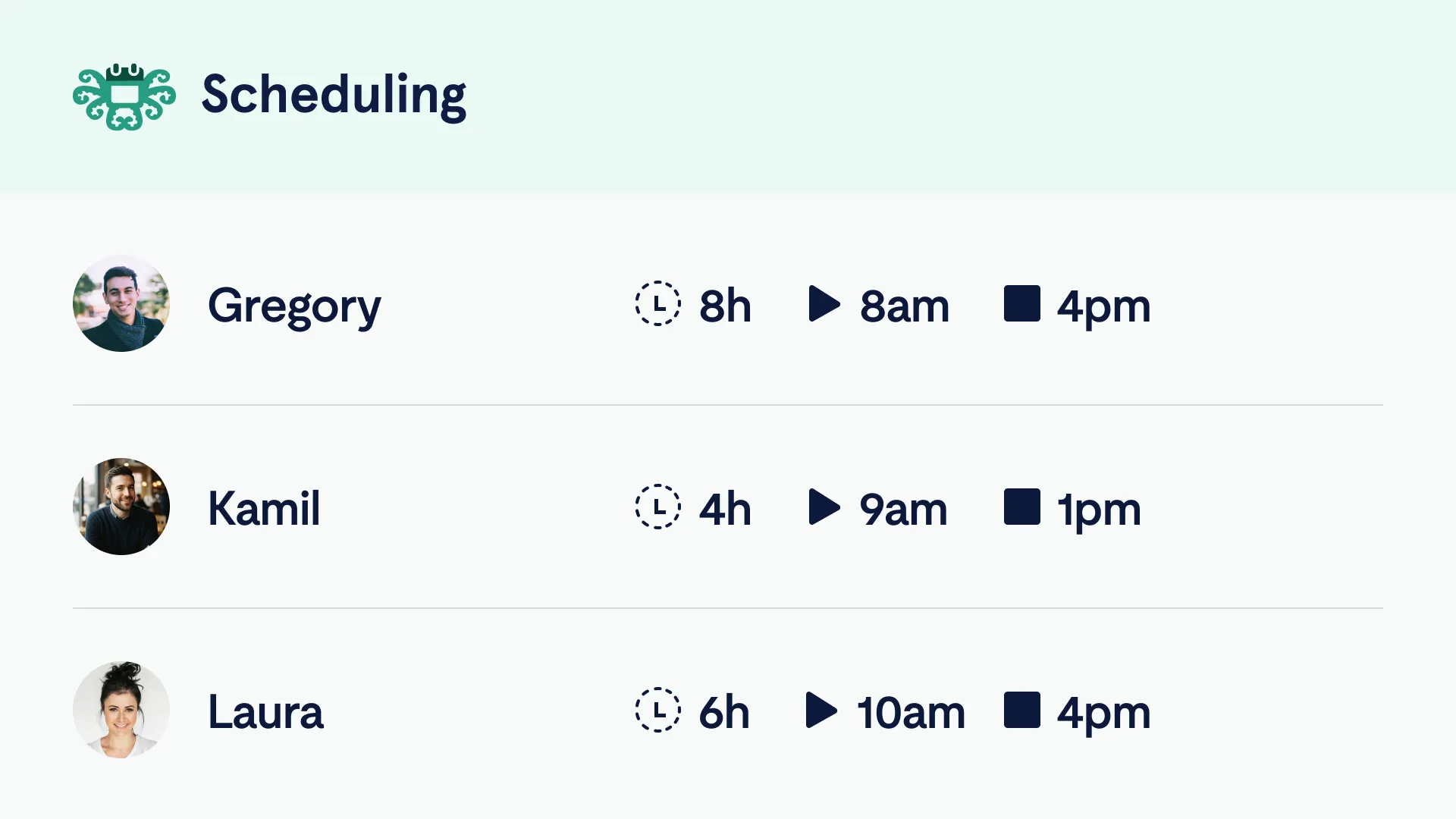Image resolution: width=1456 pixels, height=819 pixels.
Task: Select the dashed clock icon in Laura's row
Action: pos(657,710)
